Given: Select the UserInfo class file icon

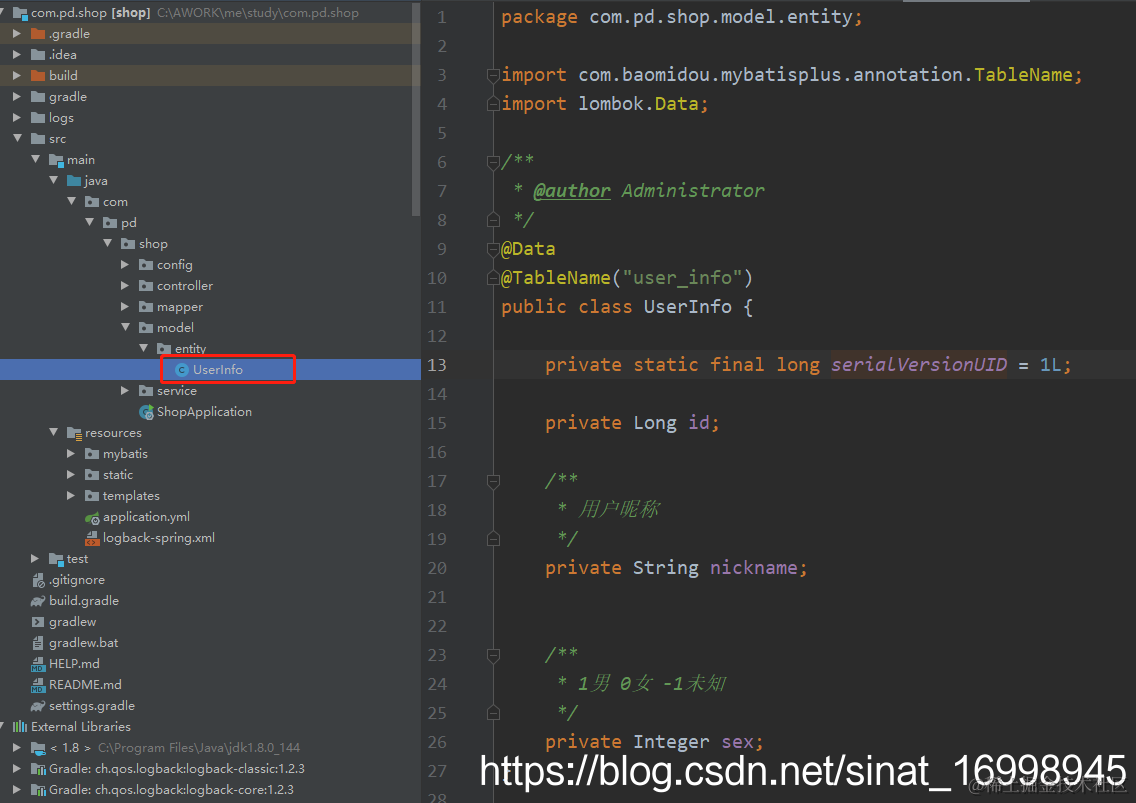Looking at the screenshot, I should pos(182,370).
